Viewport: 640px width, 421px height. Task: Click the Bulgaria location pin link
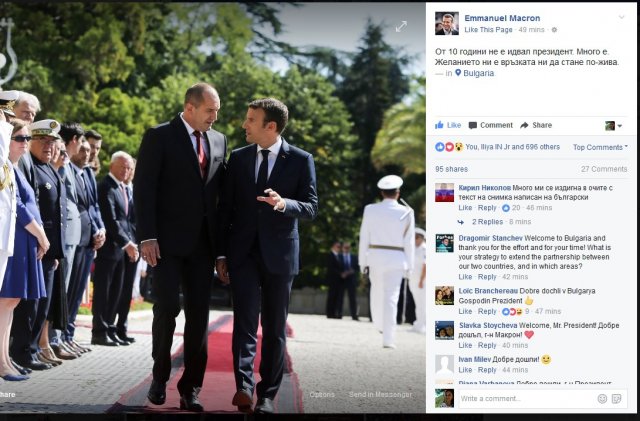point(474,73)
